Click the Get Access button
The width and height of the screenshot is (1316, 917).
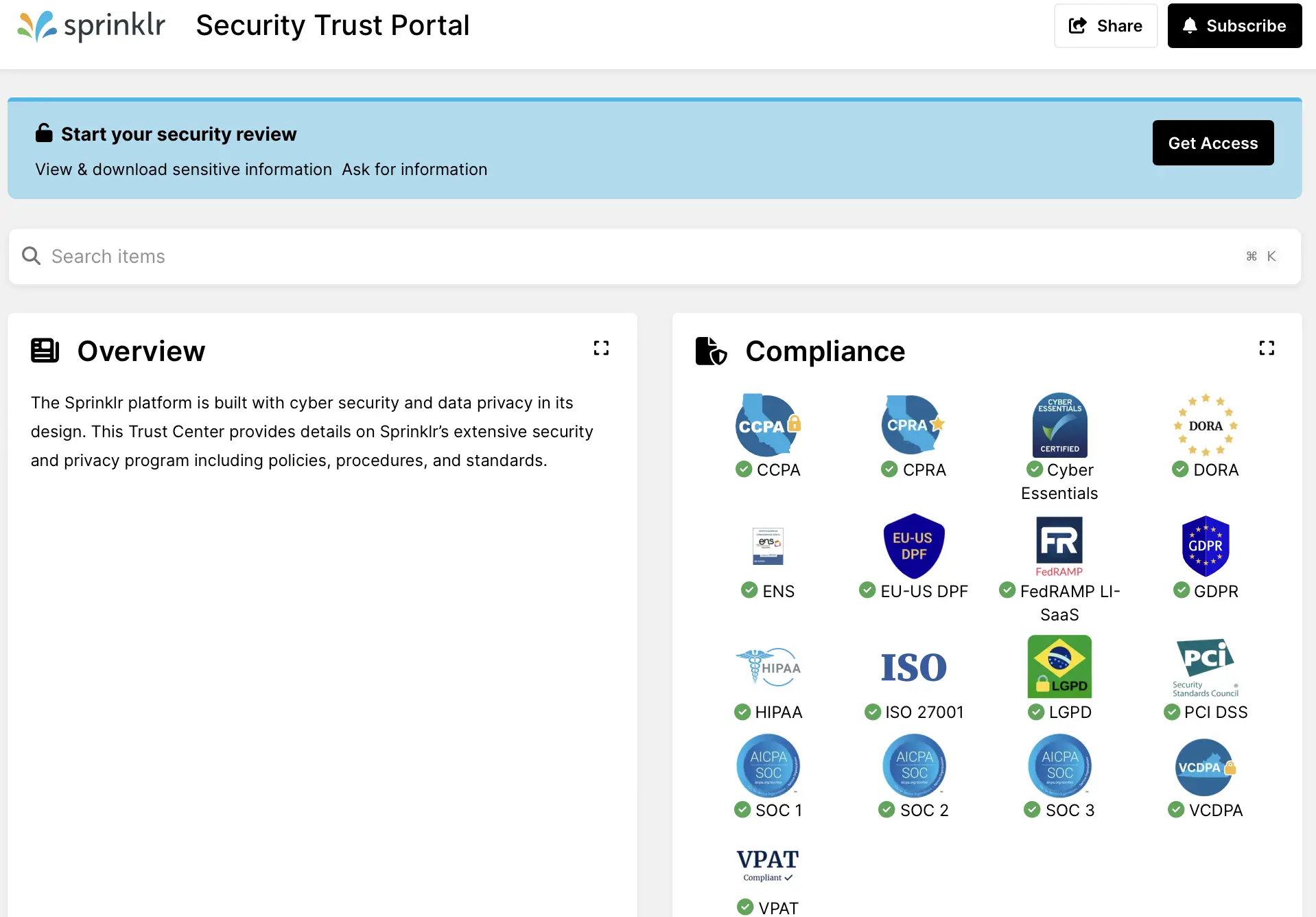tap(1212, 143)
